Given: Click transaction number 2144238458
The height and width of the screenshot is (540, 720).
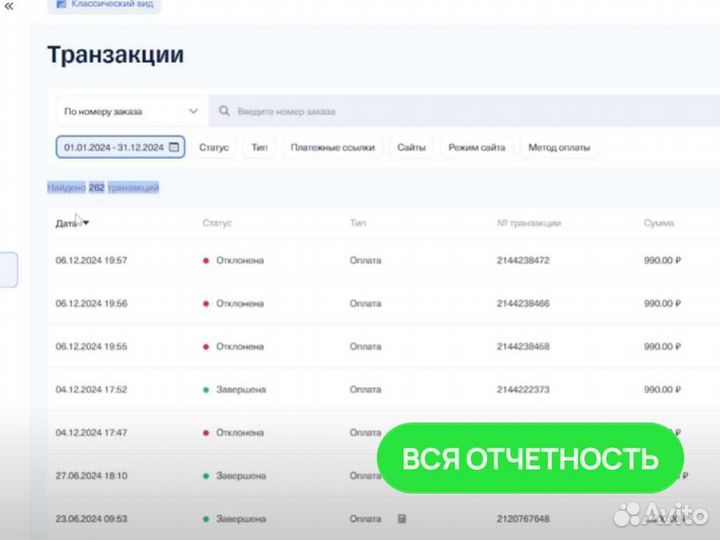Looking at the screenshot, I should [523, 347].
